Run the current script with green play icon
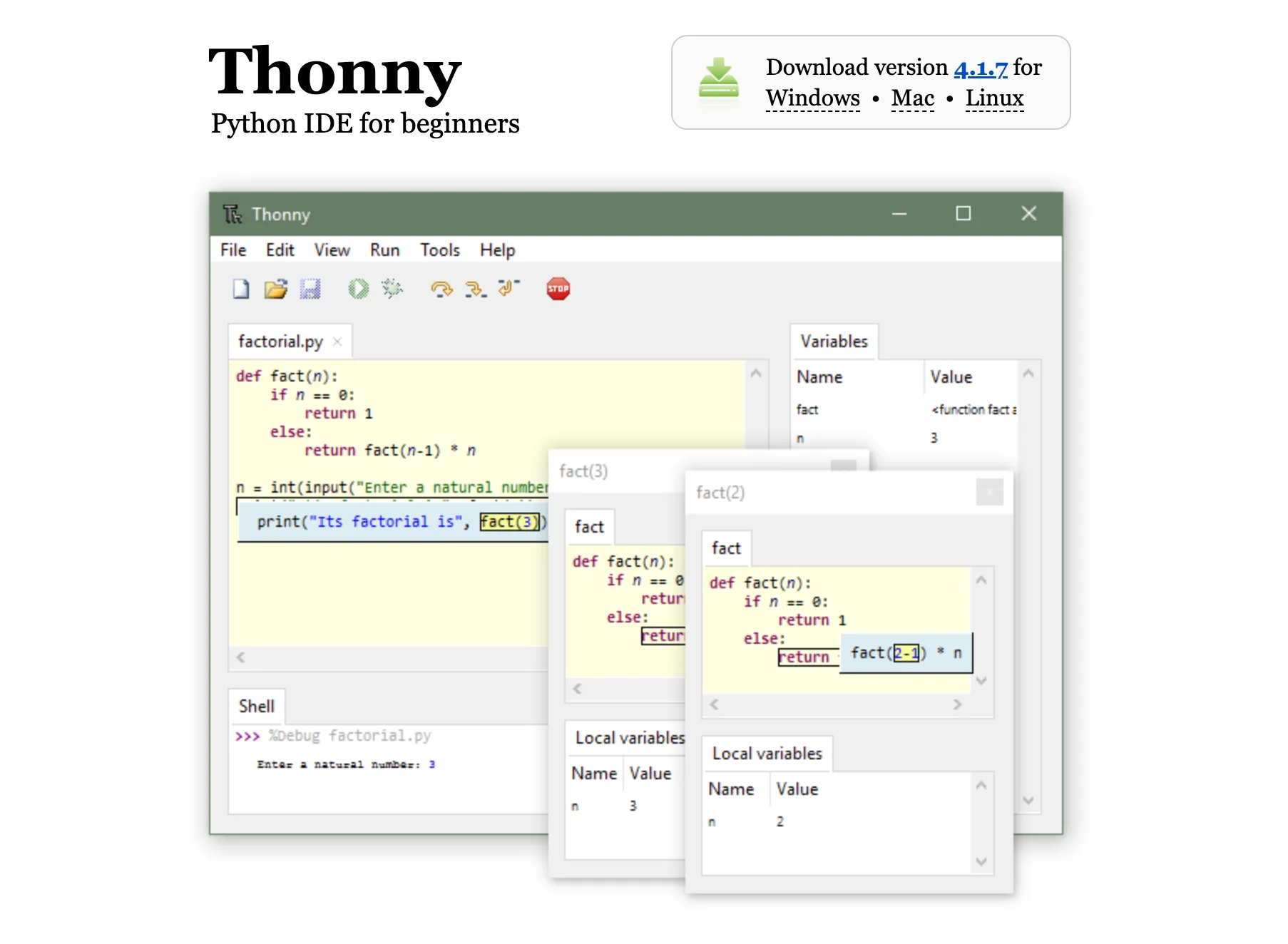 pyautogui.click(x=358, y=289)
